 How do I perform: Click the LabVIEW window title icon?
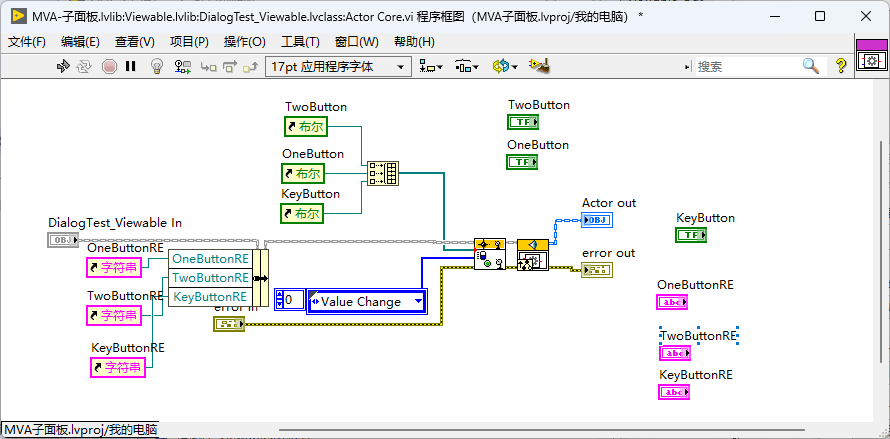click(19, 16)
